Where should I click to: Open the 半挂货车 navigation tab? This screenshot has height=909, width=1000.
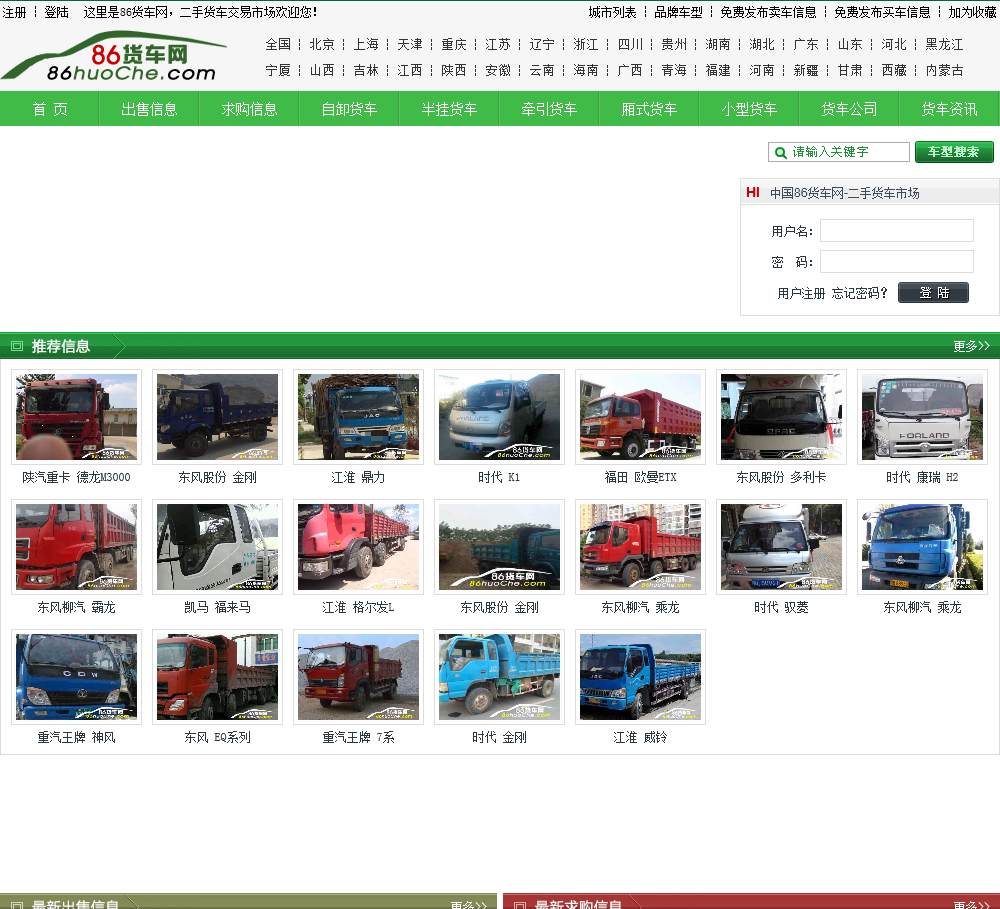tap(450, 109)
